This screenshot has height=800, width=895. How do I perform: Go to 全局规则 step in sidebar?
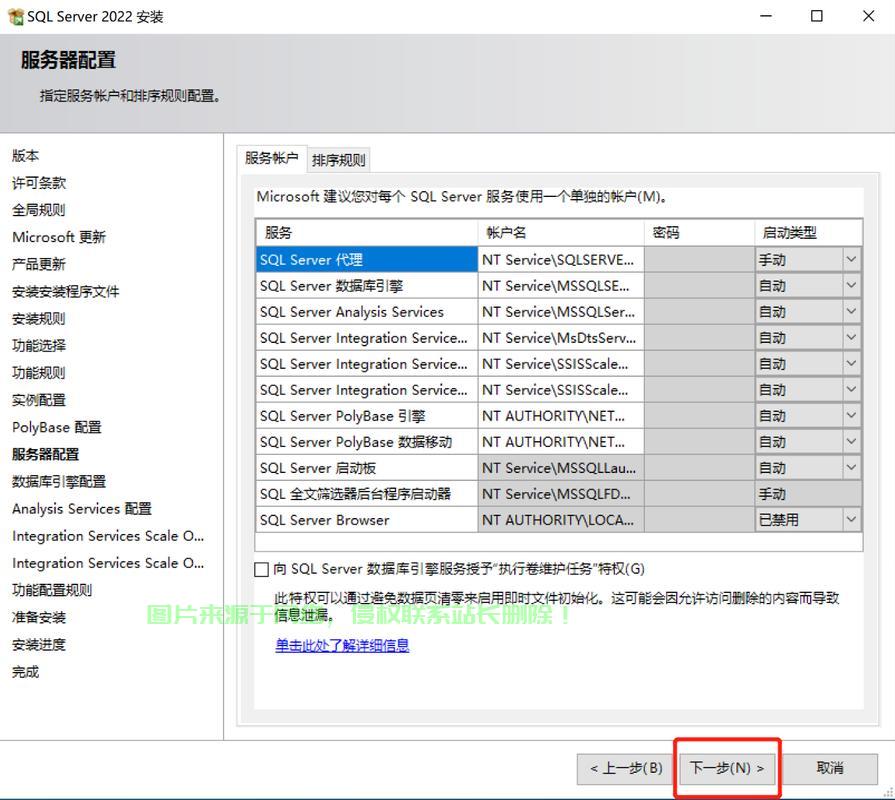tap(39, 209)
